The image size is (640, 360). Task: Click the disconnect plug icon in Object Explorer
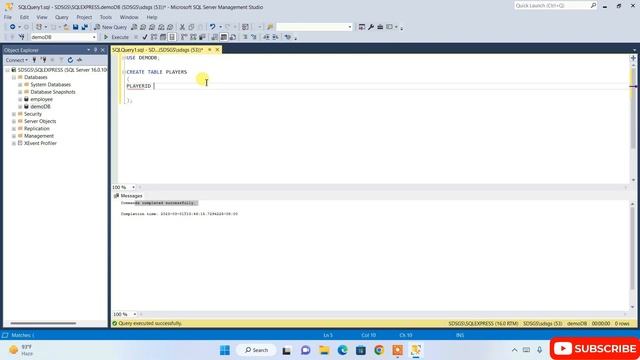point(44,60)
